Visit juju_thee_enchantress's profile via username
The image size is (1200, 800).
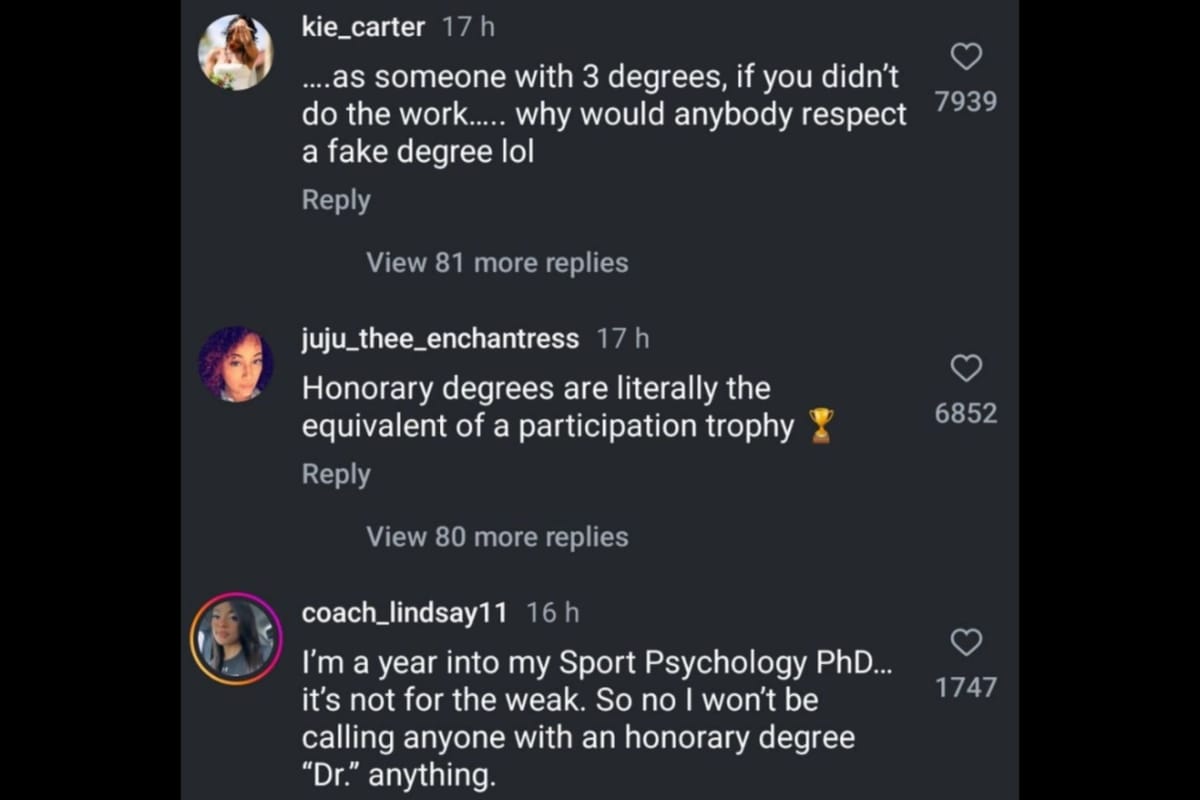click(x=439, y=338)
